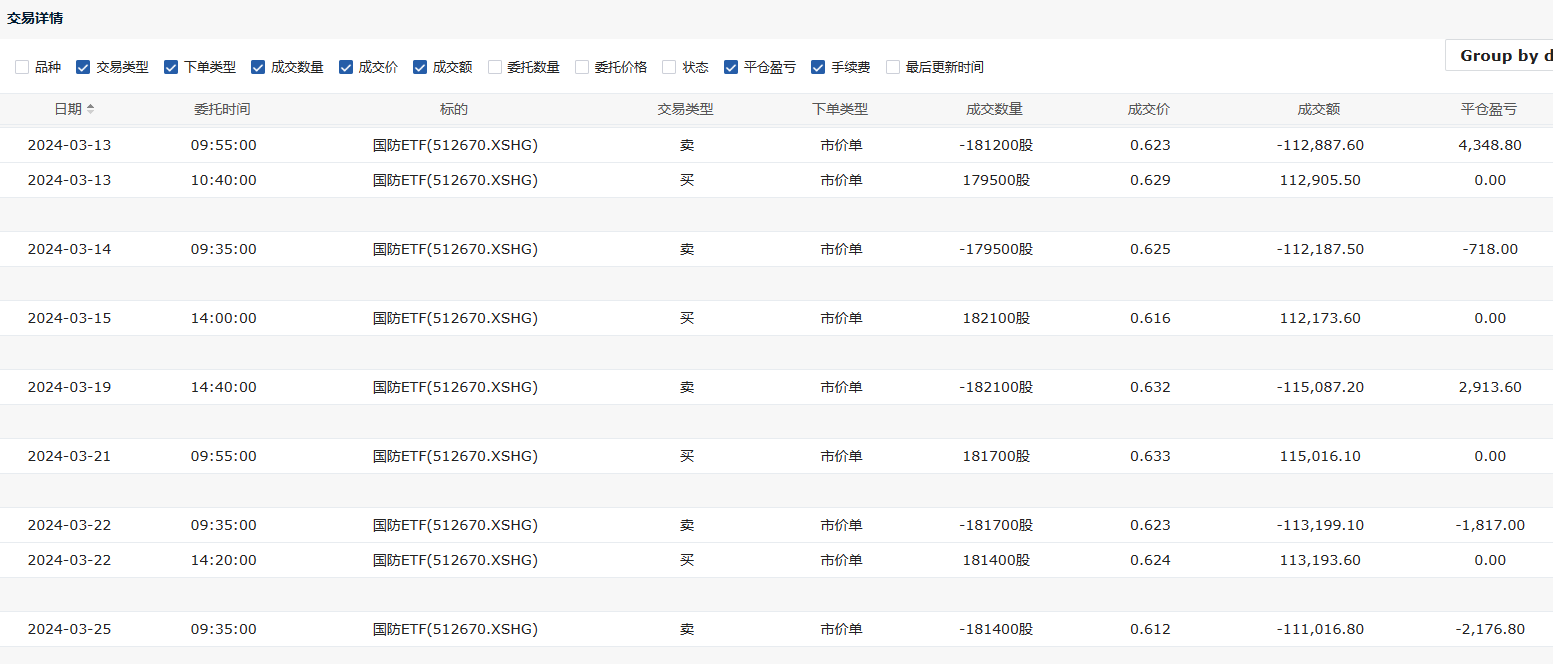
Task: Click the -2,176.80 loss cell
Action: (1490, 629)
